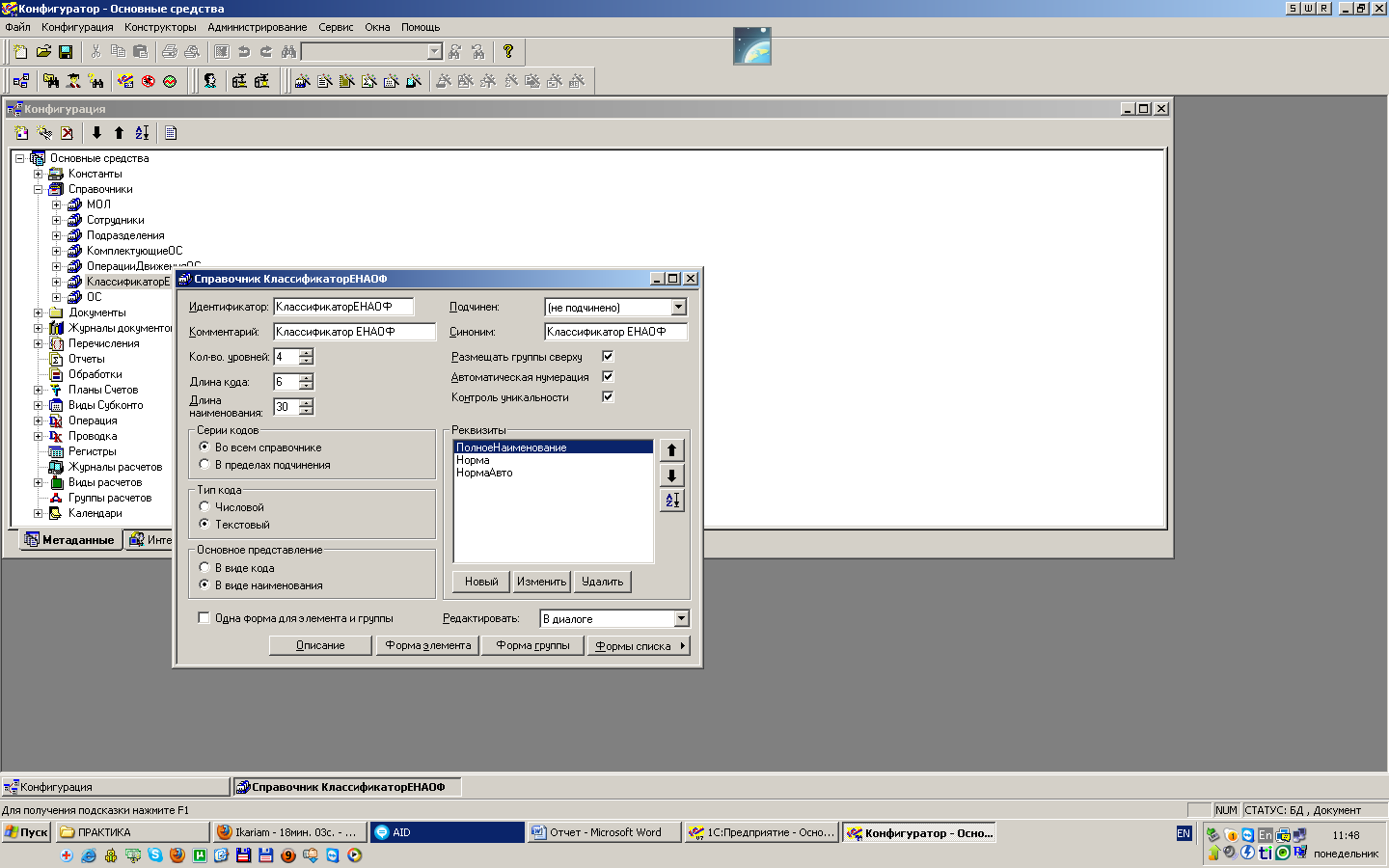Open the Users icon showing a person's head

(x=209, y=81)
